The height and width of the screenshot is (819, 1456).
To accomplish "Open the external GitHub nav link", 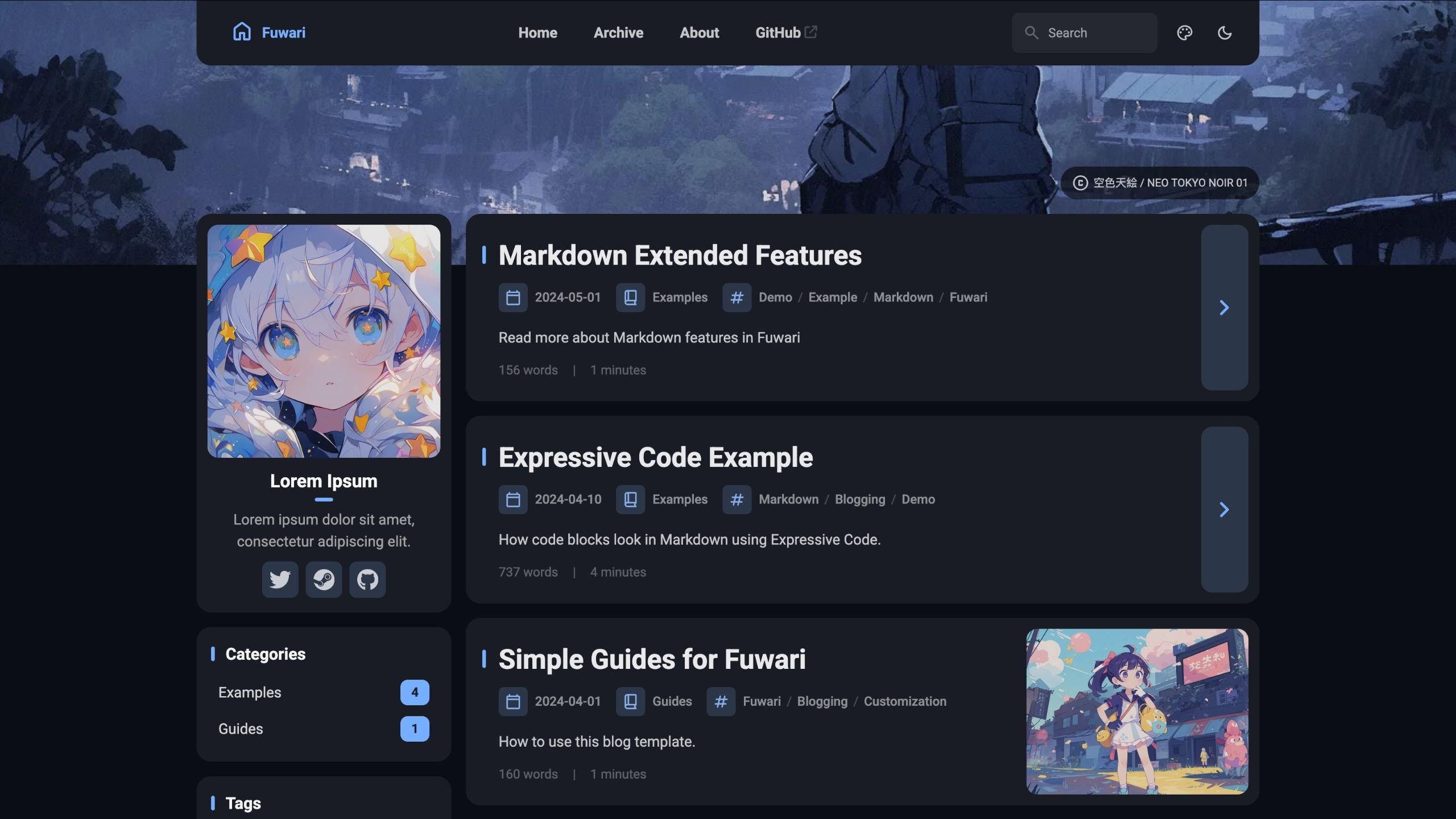I will click(786, 32).
